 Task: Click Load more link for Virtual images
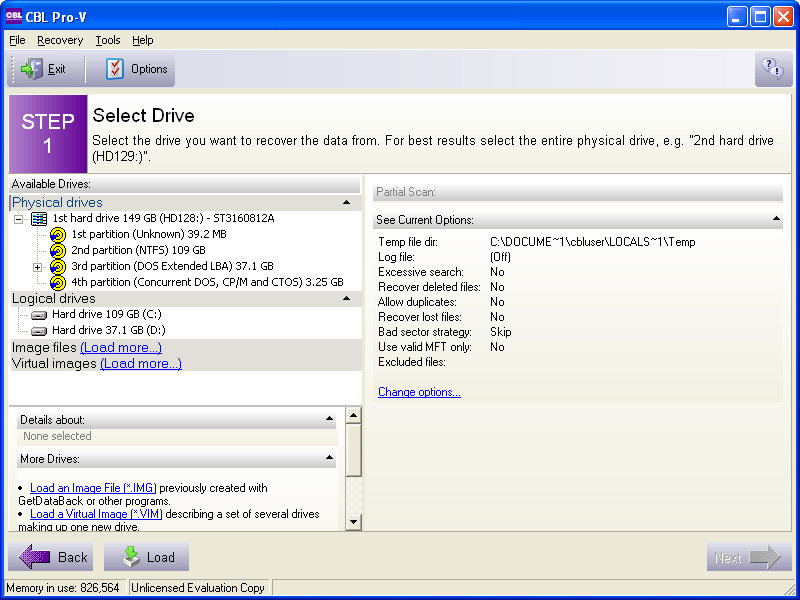(141, 363)
